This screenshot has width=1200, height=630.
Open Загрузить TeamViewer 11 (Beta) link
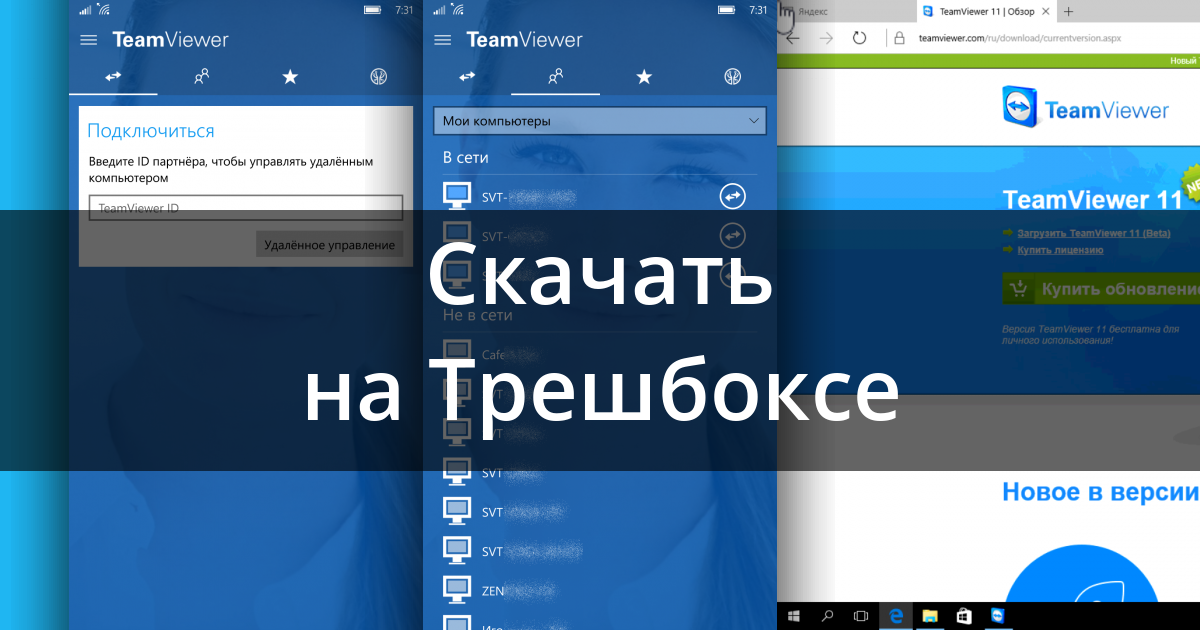coord(1093,233)
